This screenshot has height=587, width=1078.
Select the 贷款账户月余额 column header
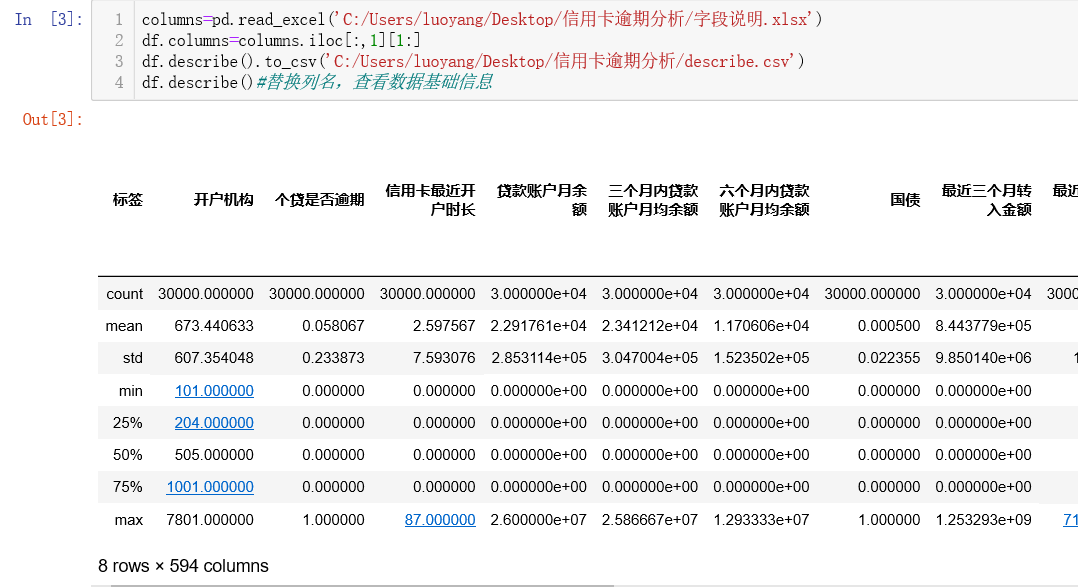click(542, 200)
